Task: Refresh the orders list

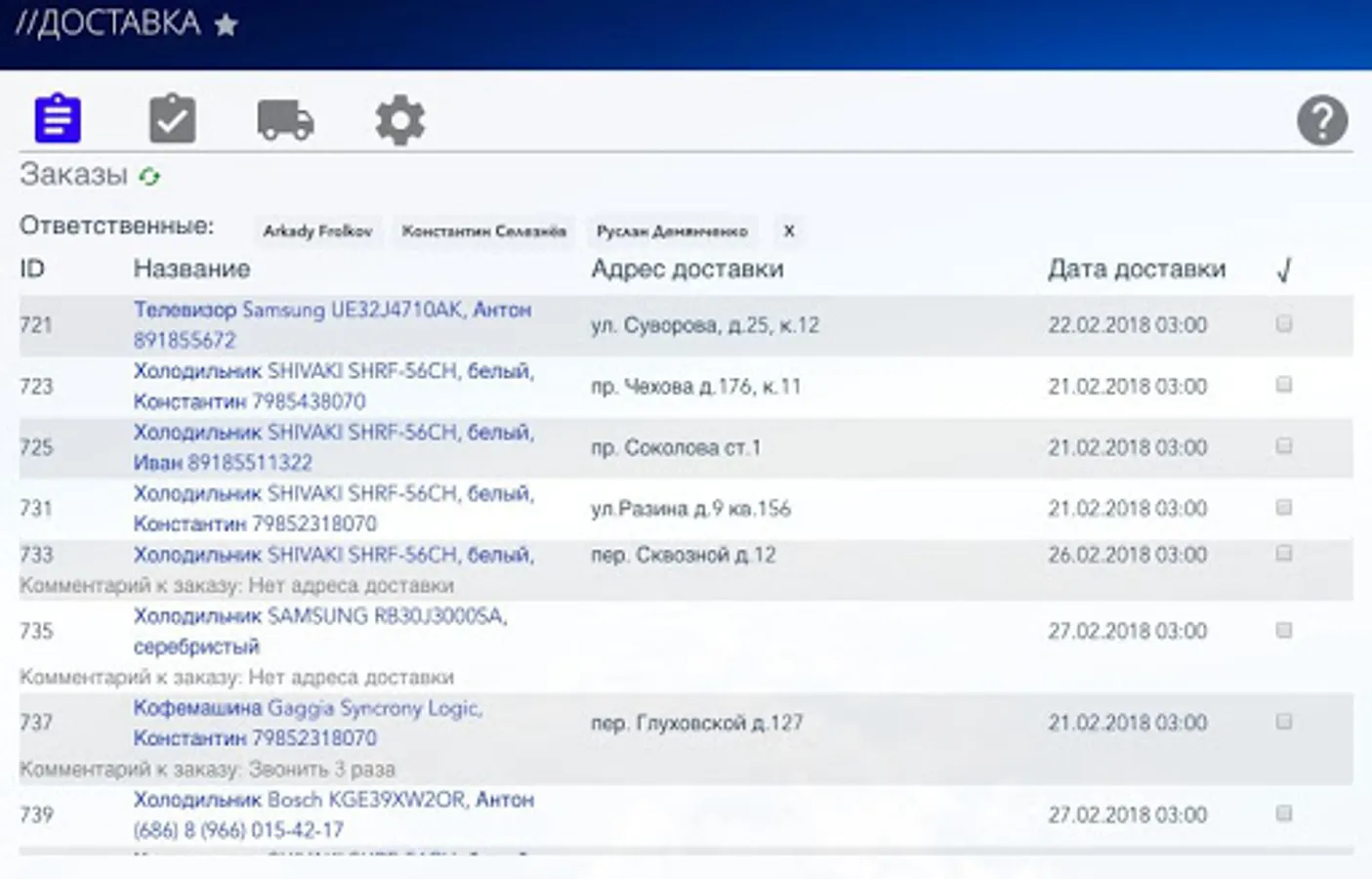Action: pos(149,176)
